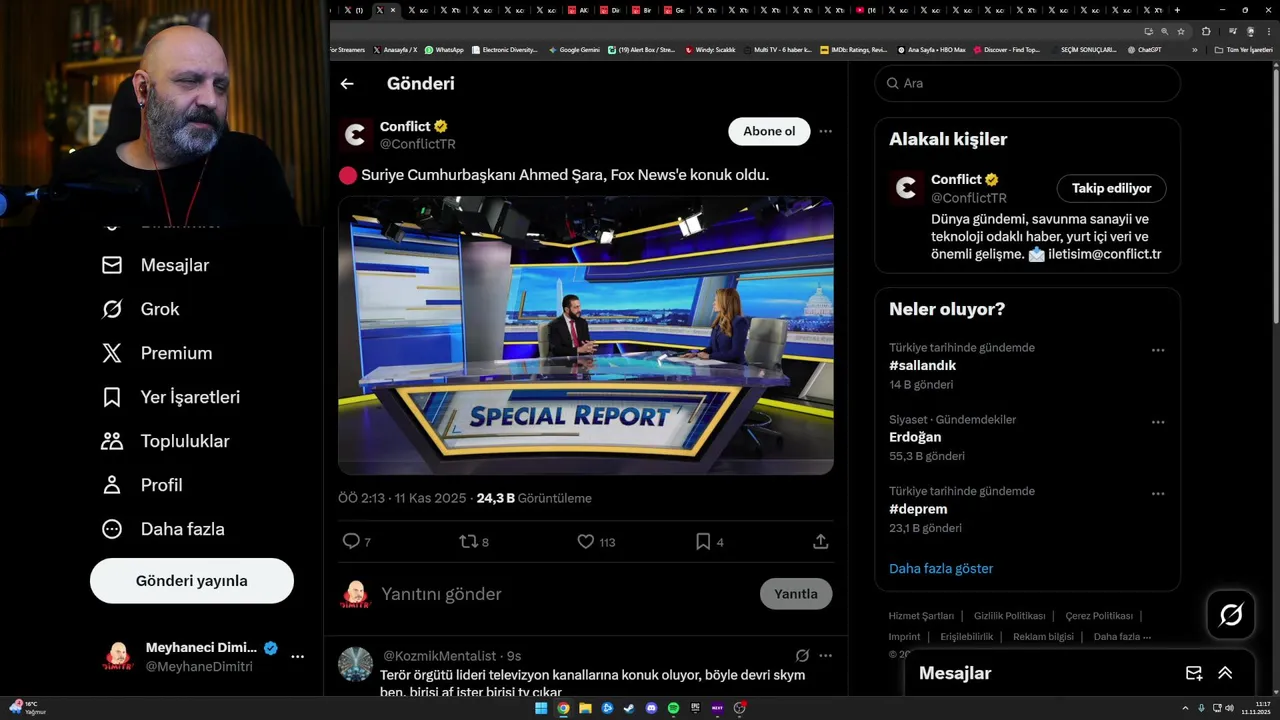This screenshot has height=720, width=1280.
Task: Click the repost icon showing 8
Action: [468, 541]
